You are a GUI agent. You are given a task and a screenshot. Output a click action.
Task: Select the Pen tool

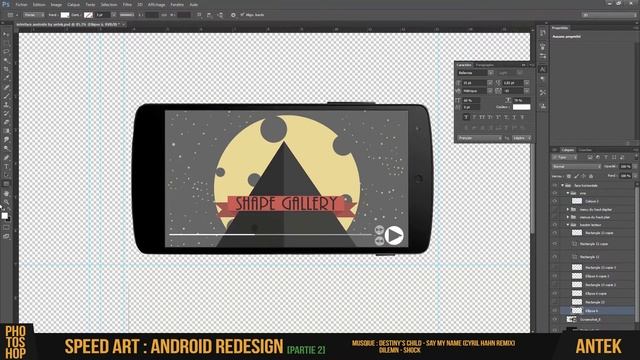(6, 158)
